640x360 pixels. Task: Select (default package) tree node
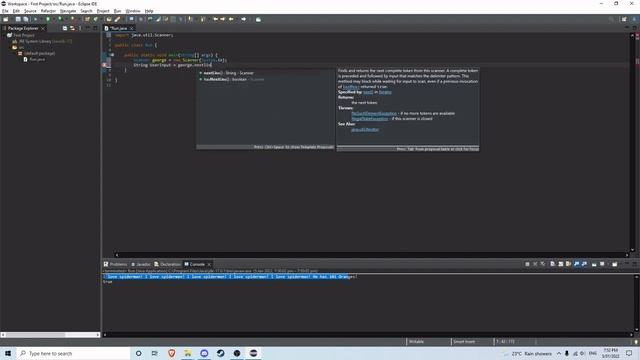(36, 53)
